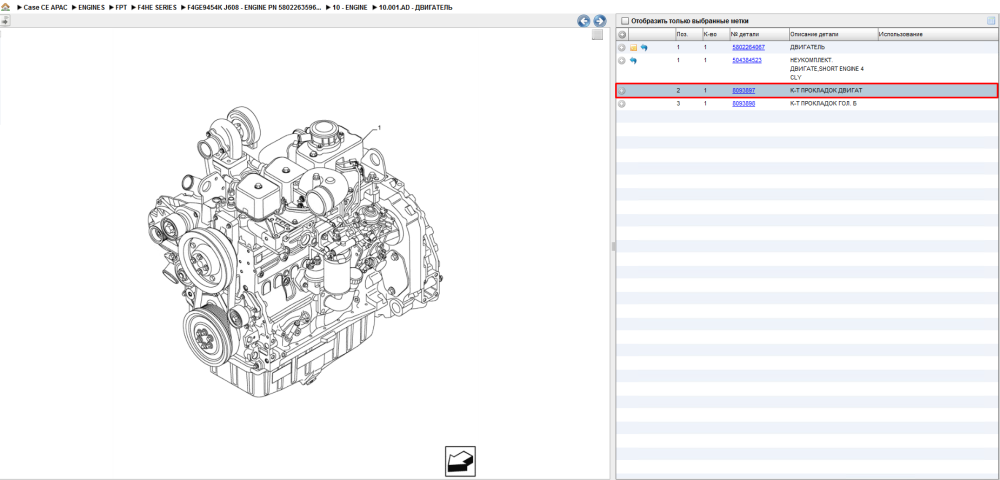Go to previous illustration with left arrow

tap(584, 21)
